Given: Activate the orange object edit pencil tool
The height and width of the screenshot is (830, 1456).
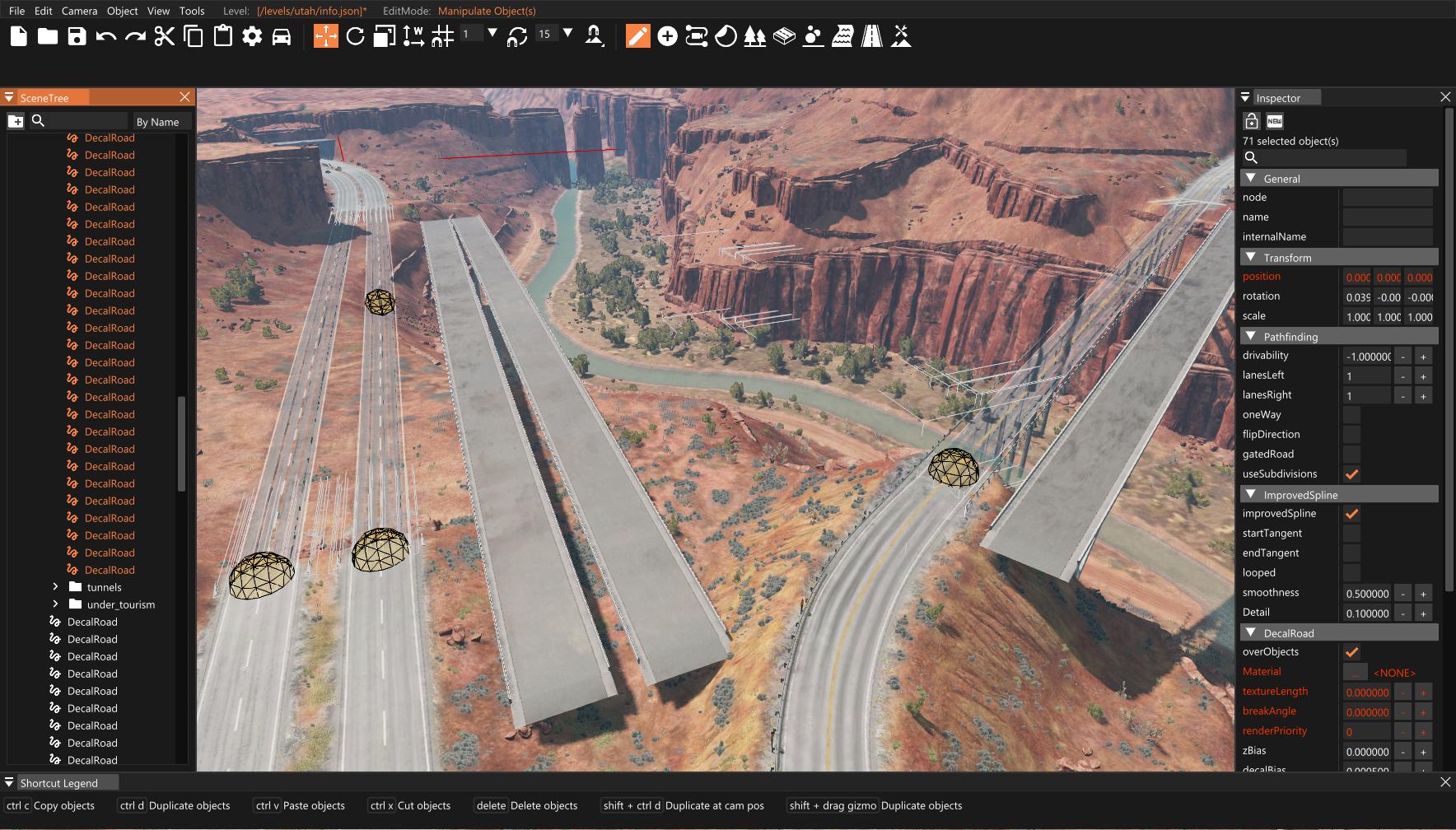Looking at the screenshot, I should 638,36.
